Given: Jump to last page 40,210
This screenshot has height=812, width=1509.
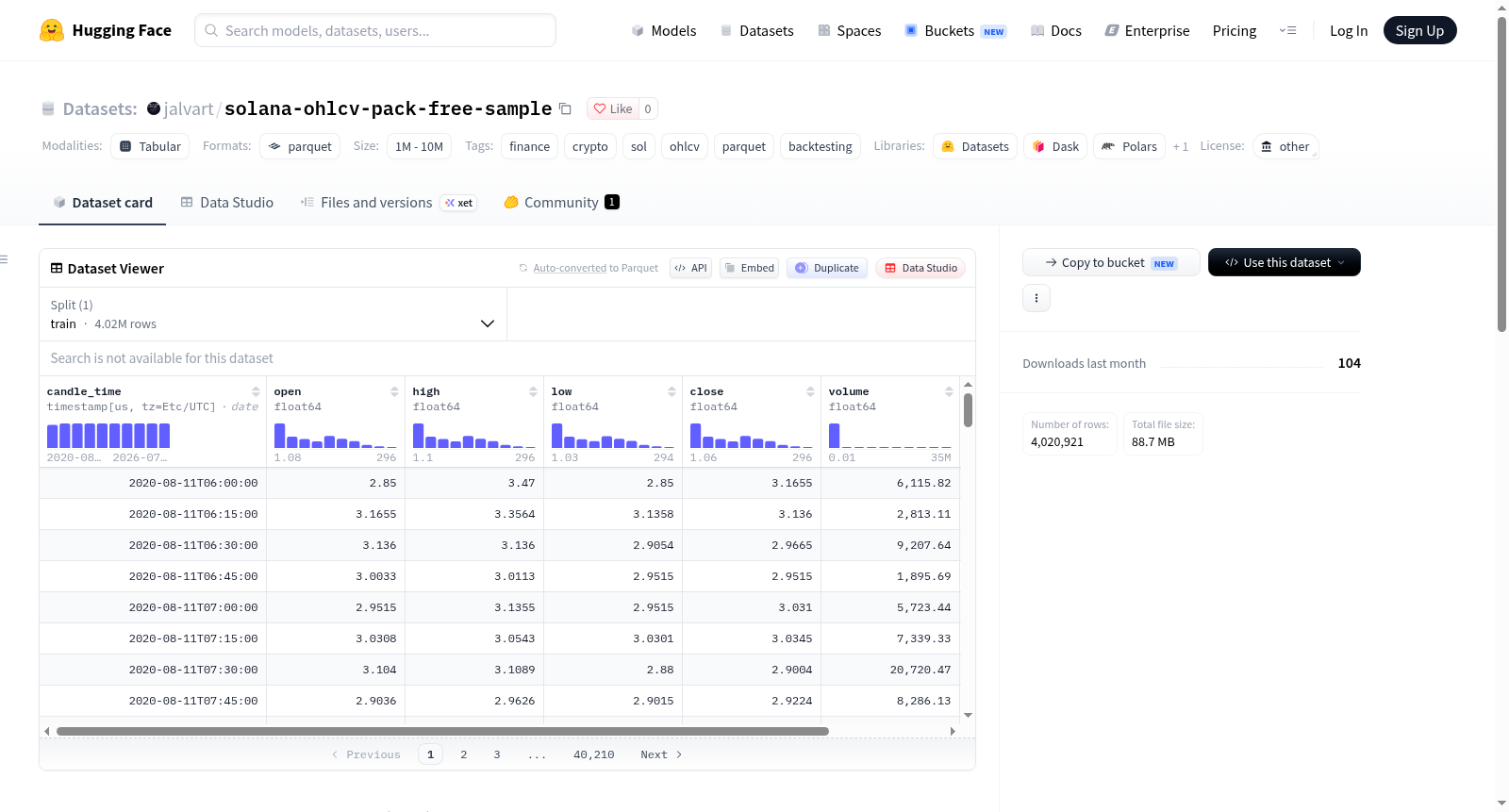Looking at the screenshot, I should click(x=594, y=754).
